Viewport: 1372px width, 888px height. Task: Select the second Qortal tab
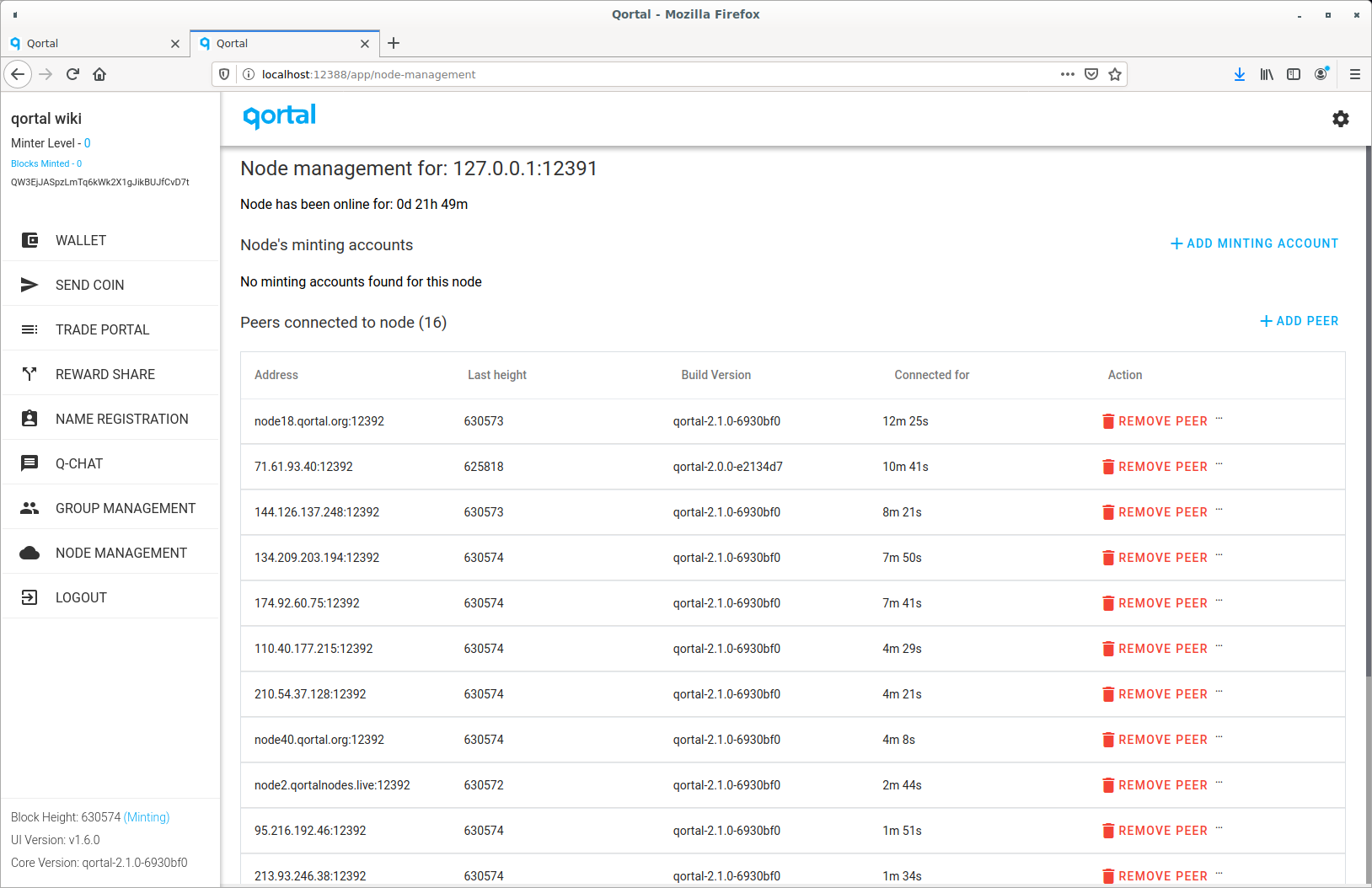point(285,44)
